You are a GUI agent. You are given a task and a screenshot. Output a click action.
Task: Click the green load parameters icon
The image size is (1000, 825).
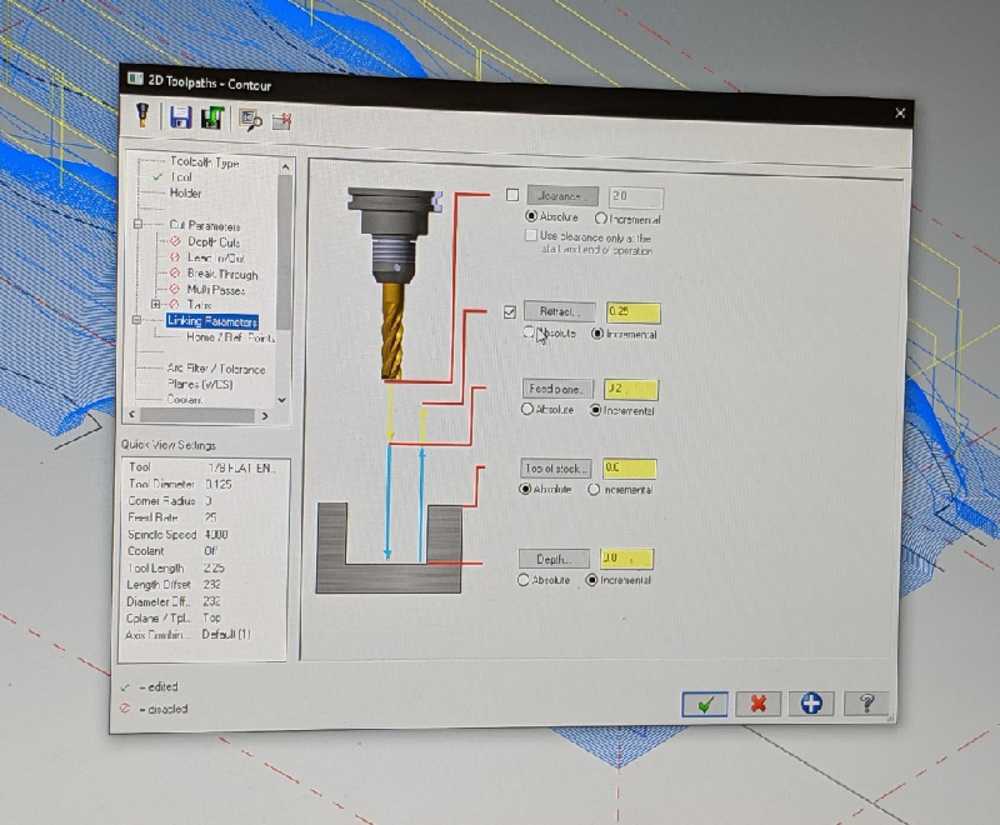point(211,119)
